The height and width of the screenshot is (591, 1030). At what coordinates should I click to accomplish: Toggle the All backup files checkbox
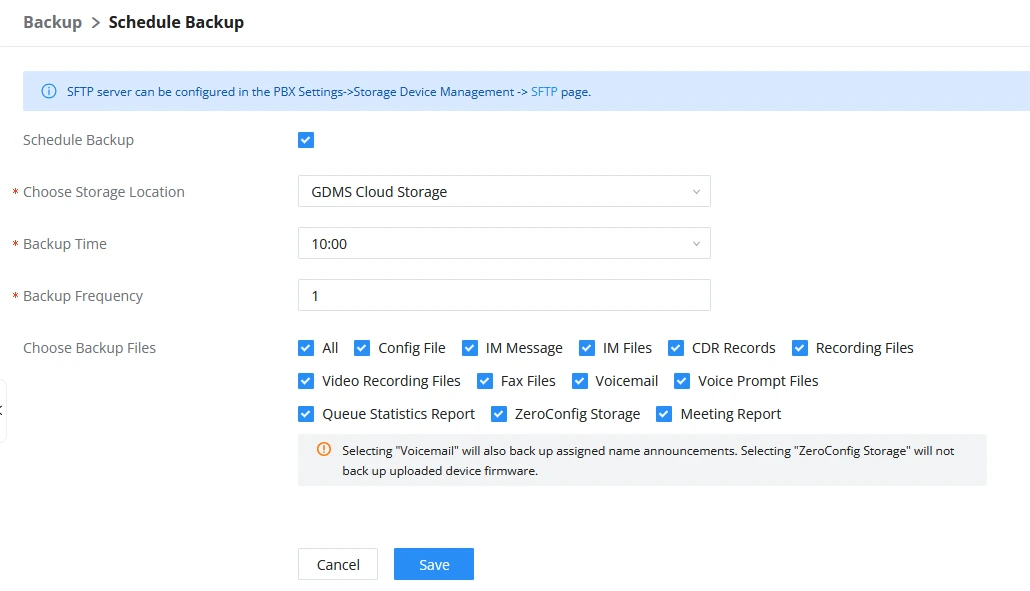305,348
